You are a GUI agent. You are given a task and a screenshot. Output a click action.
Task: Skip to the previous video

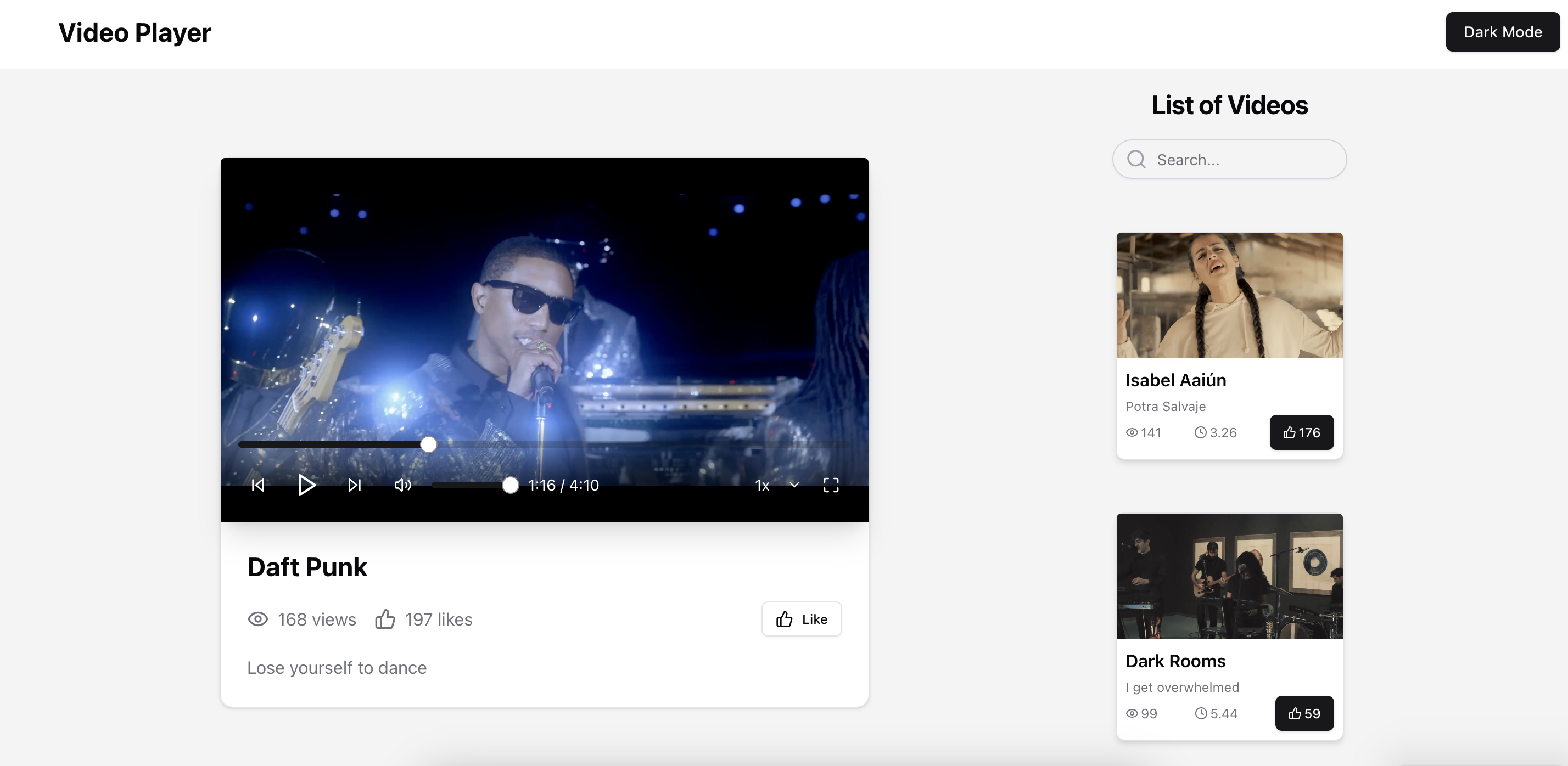pos(257,485)
